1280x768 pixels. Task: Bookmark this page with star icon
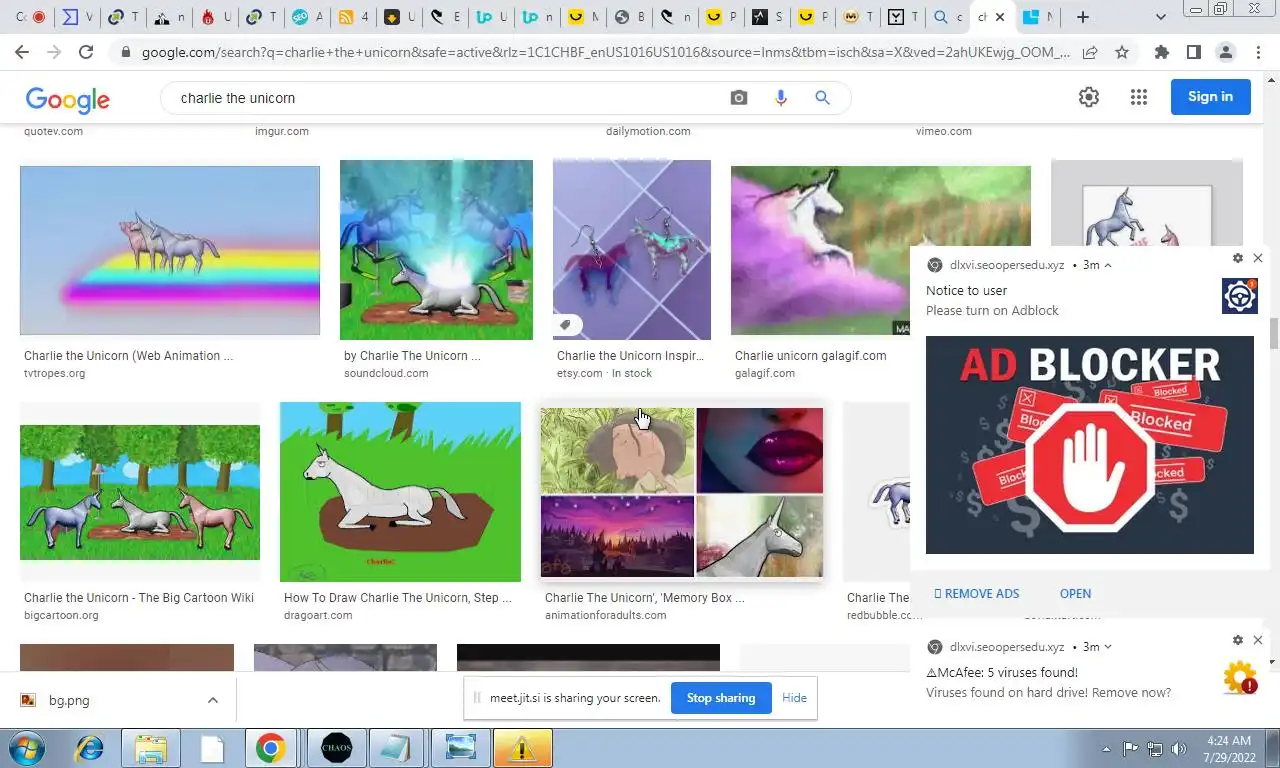[x=1122, y=52]
